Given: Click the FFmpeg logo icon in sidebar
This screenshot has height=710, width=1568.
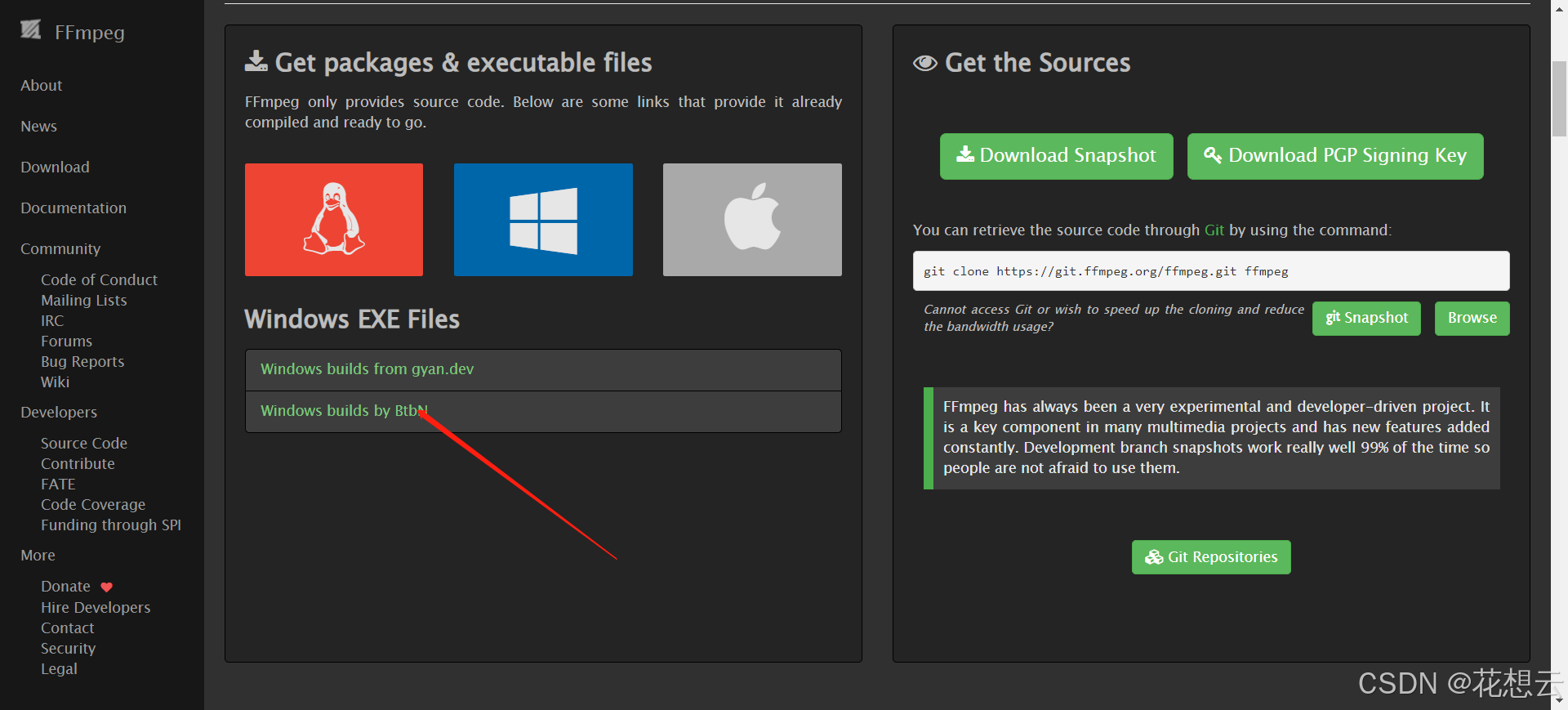Looking at the screenshot, I should (31, 30).
